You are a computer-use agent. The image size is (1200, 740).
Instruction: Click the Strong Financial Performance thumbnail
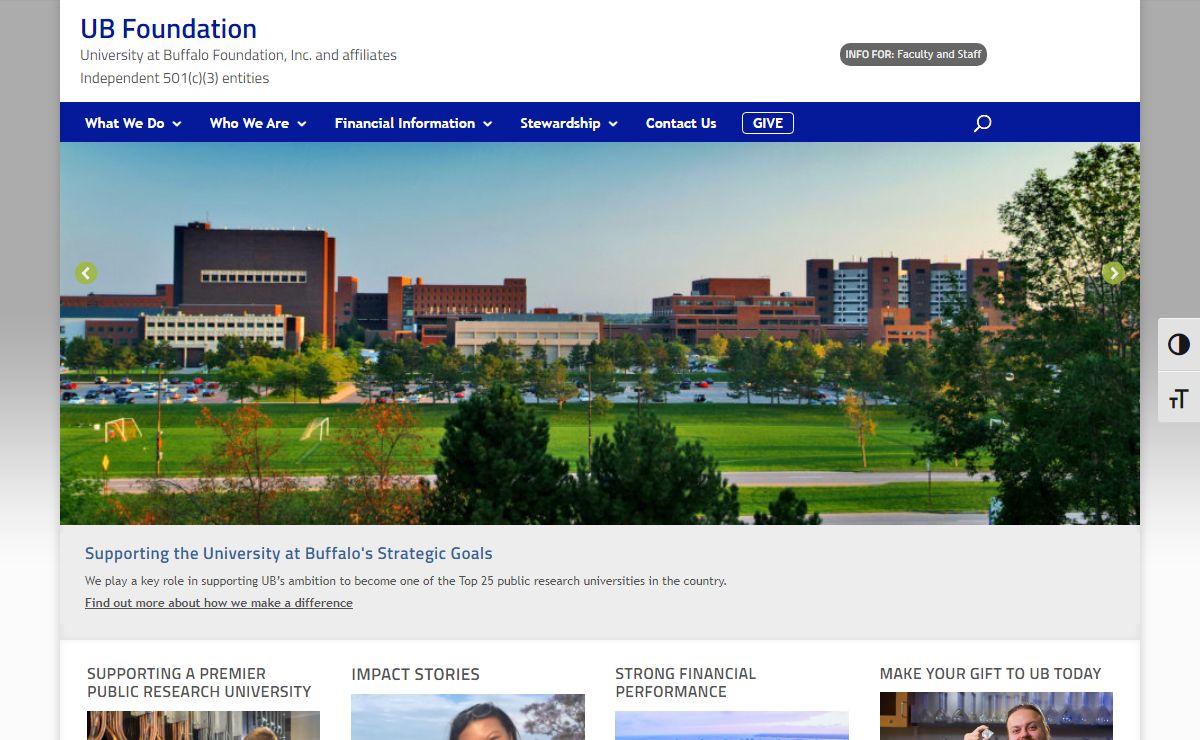732,725
